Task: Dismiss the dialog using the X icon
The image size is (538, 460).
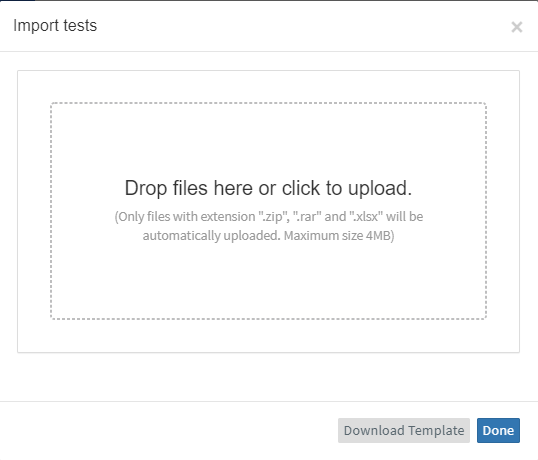Action: [516, 27]
